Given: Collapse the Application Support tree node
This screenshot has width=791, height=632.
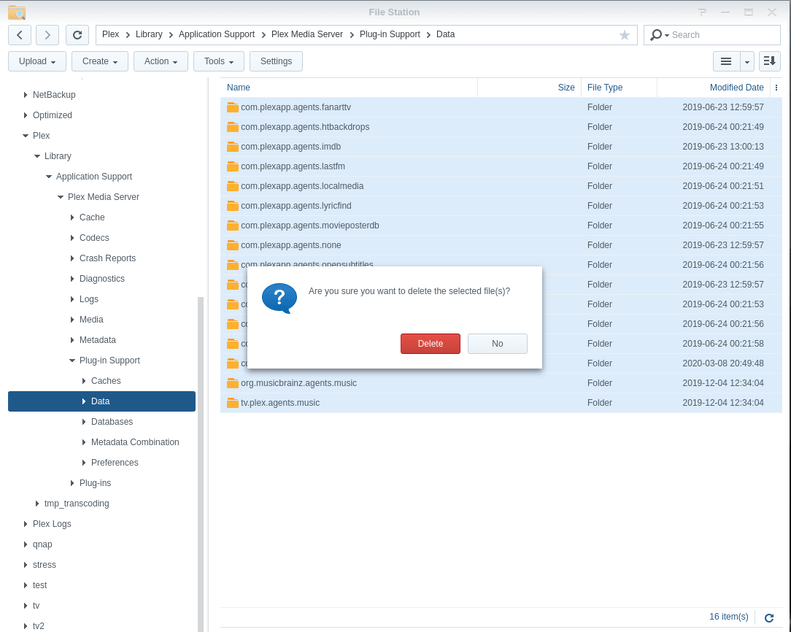Looking at the screenshot, I should [48, 177].
